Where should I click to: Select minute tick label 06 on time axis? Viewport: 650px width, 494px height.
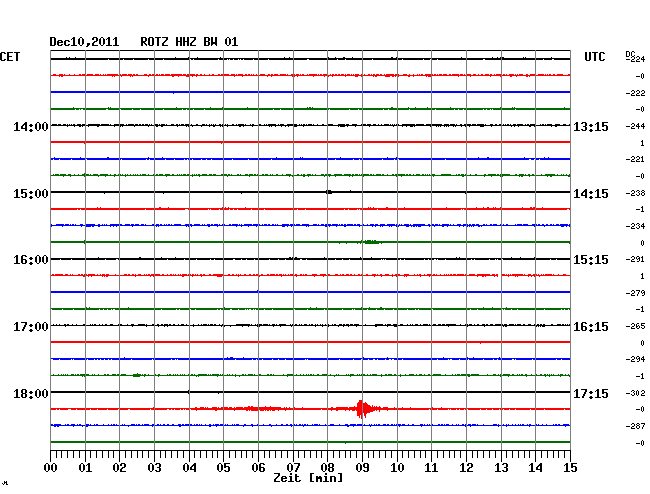(258, 468)
